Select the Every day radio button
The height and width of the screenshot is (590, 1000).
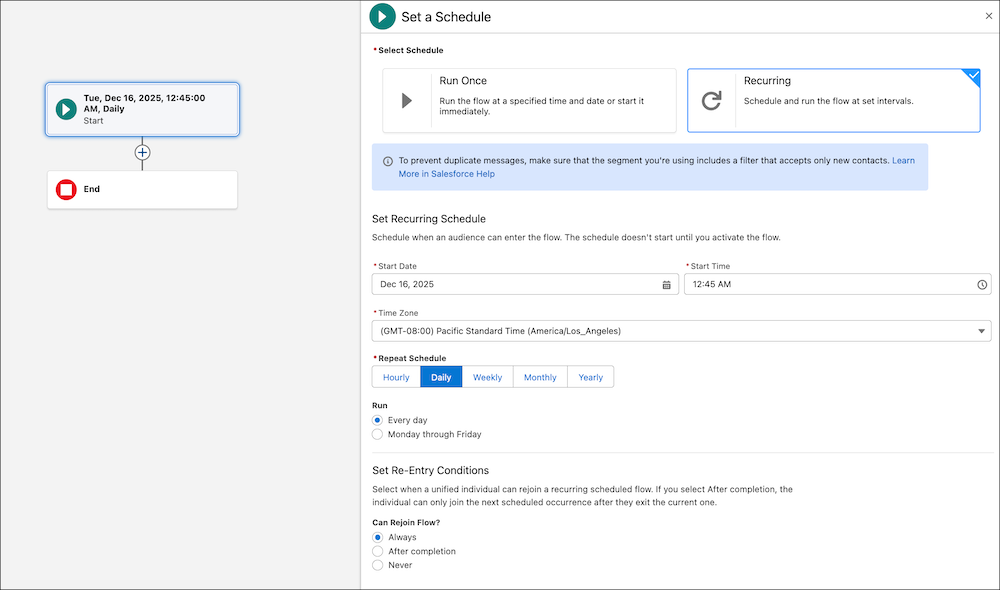378,420
